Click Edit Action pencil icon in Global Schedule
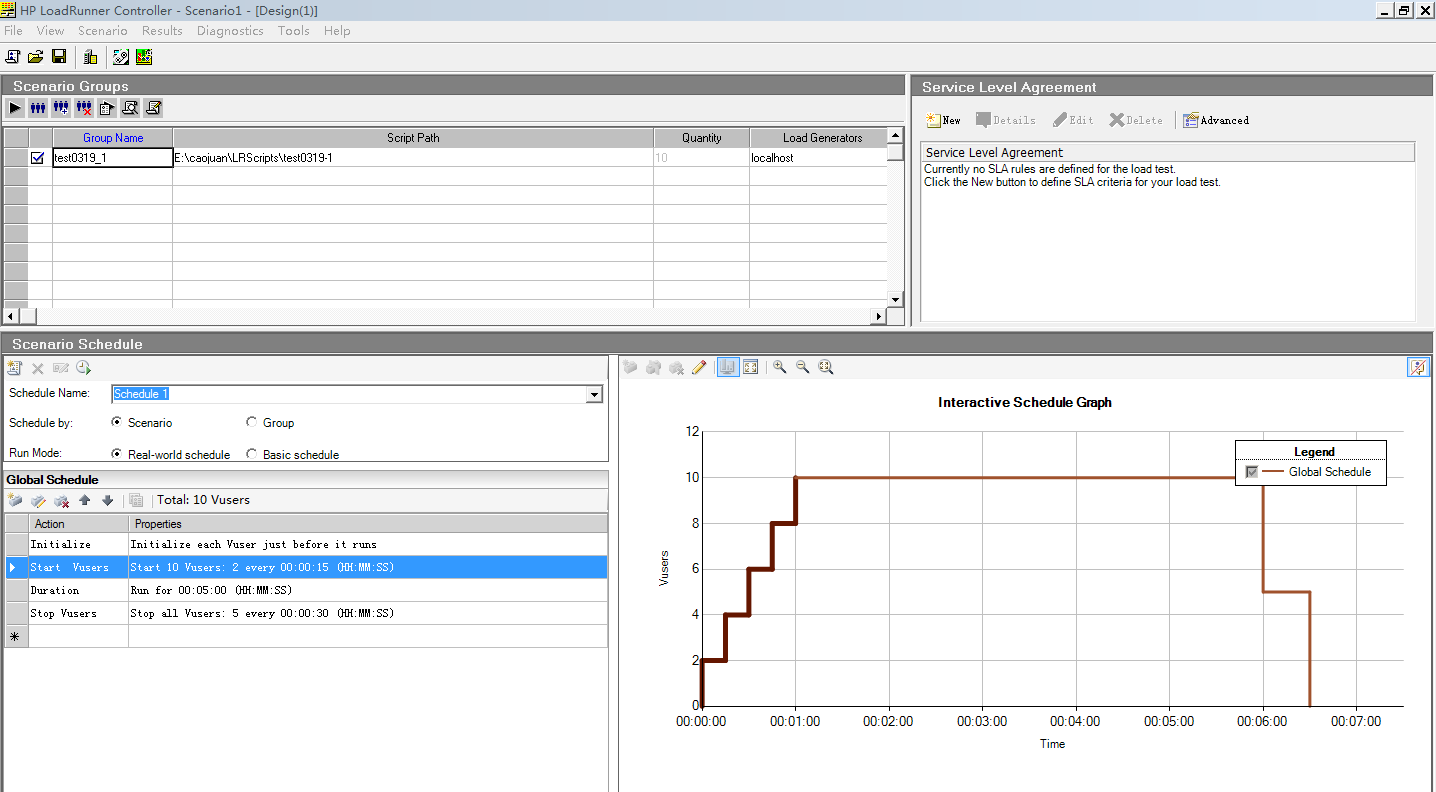1436x792 pixels. 38,500
